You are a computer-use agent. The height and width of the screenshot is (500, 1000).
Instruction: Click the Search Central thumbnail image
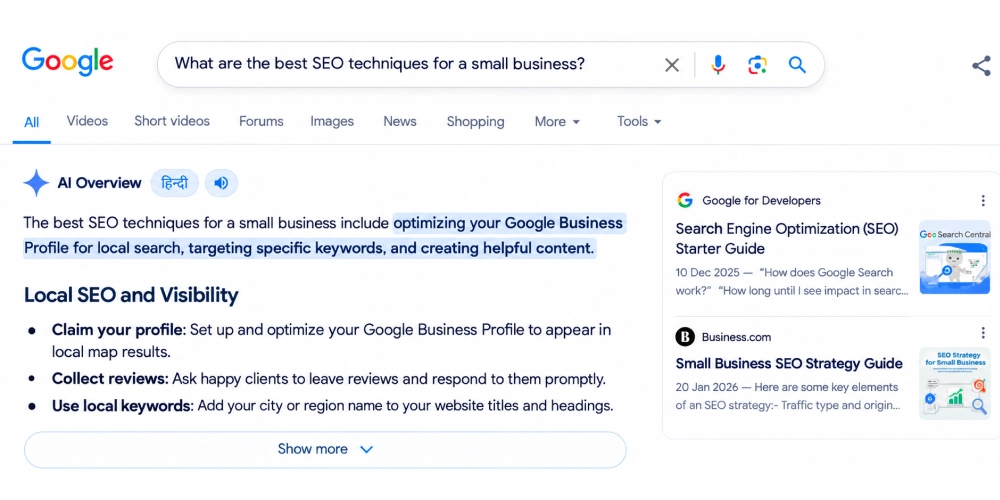pyautogui.click(x=955, y=257)
